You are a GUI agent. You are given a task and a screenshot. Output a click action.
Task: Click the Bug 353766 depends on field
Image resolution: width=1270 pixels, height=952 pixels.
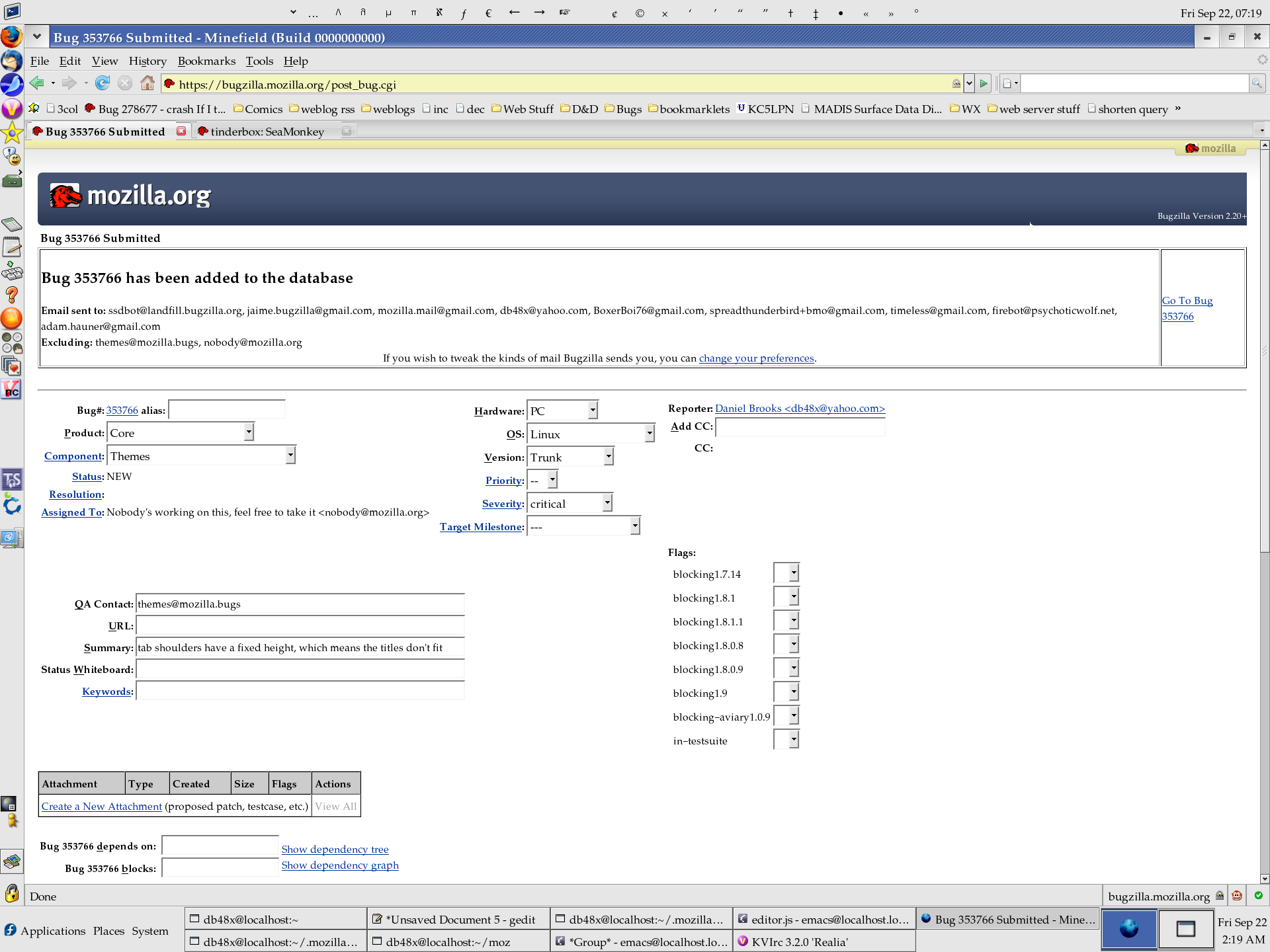(x=220, y=846)
